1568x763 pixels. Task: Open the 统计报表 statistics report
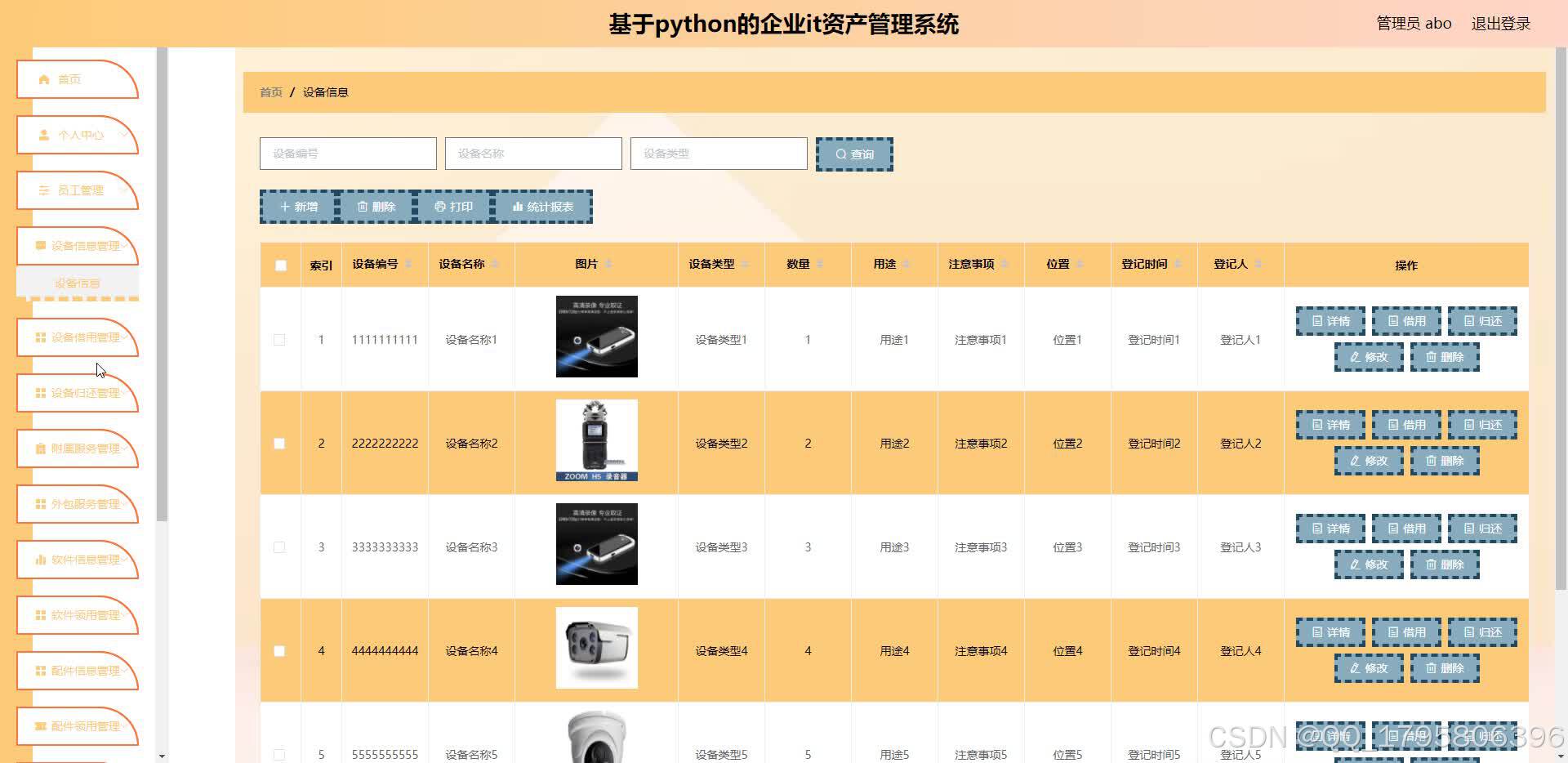(x=542, y=207)
